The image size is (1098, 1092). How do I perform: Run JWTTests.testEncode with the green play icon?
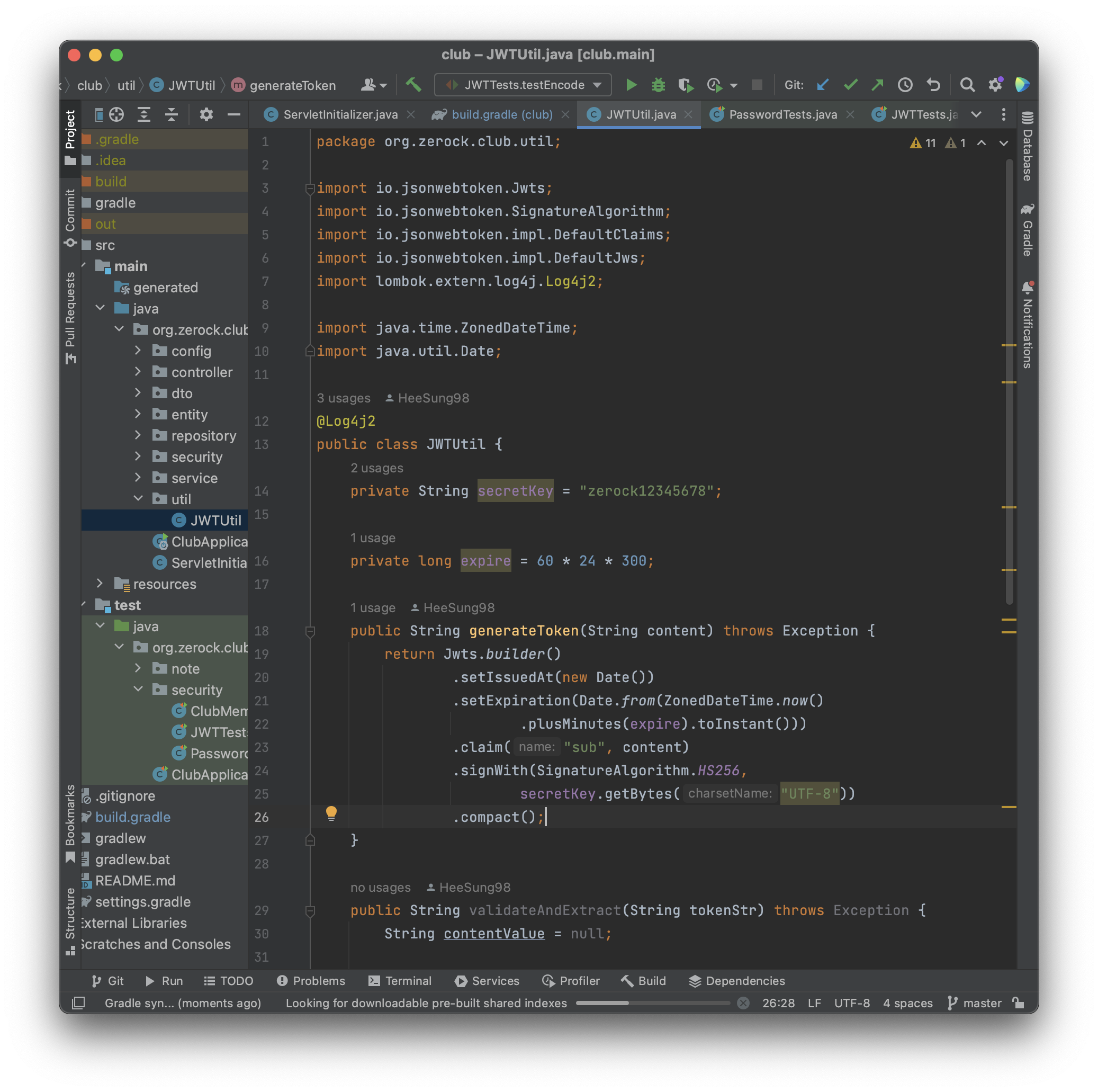[x=631, y=85]
